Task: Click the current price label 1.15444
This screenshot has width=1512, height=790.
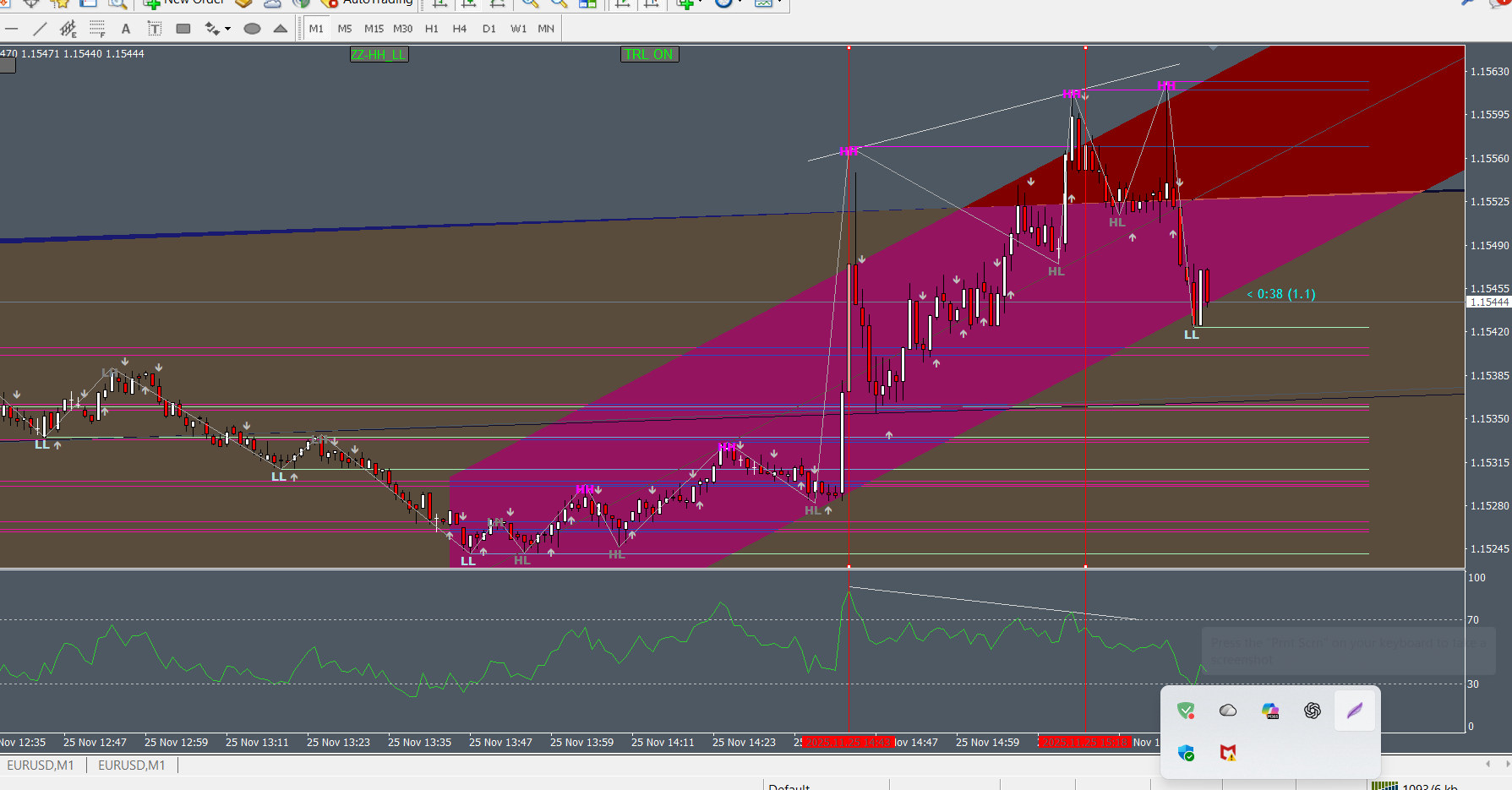Action: (1489, 302)
